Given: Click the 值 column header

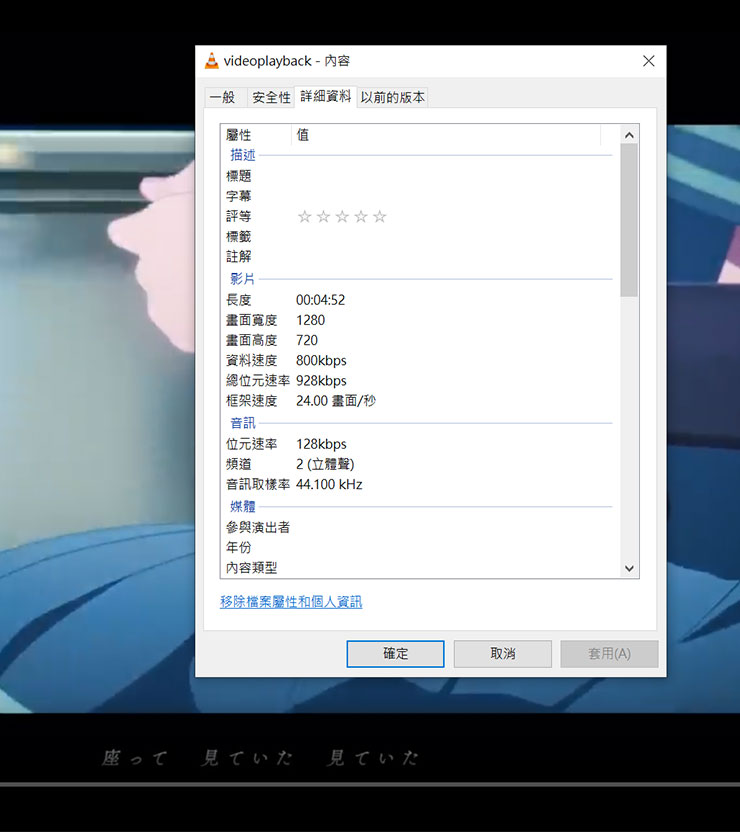Looking at the screenshot, I should (446, 135).
